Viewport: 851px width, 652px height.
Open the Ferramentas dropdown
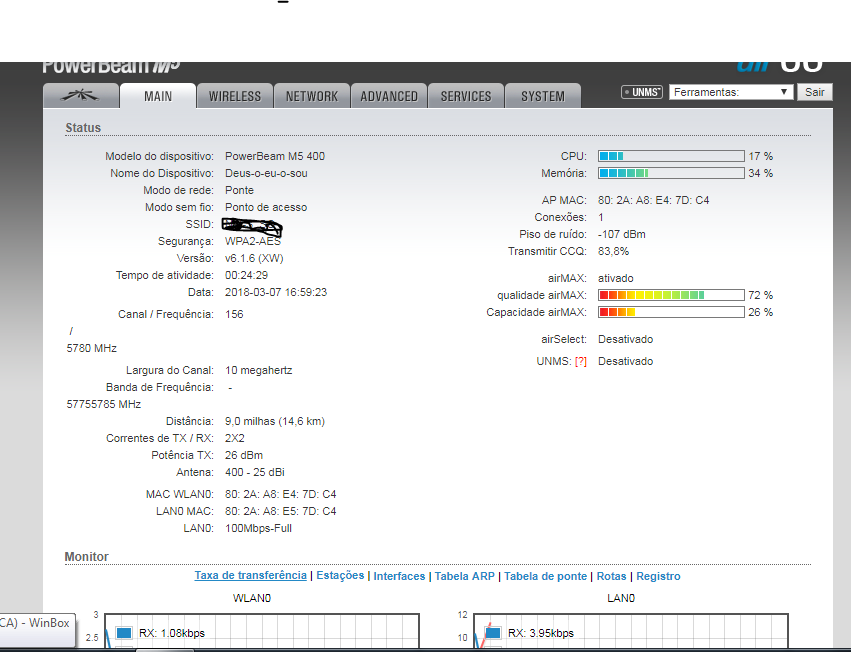coord(731,92)
